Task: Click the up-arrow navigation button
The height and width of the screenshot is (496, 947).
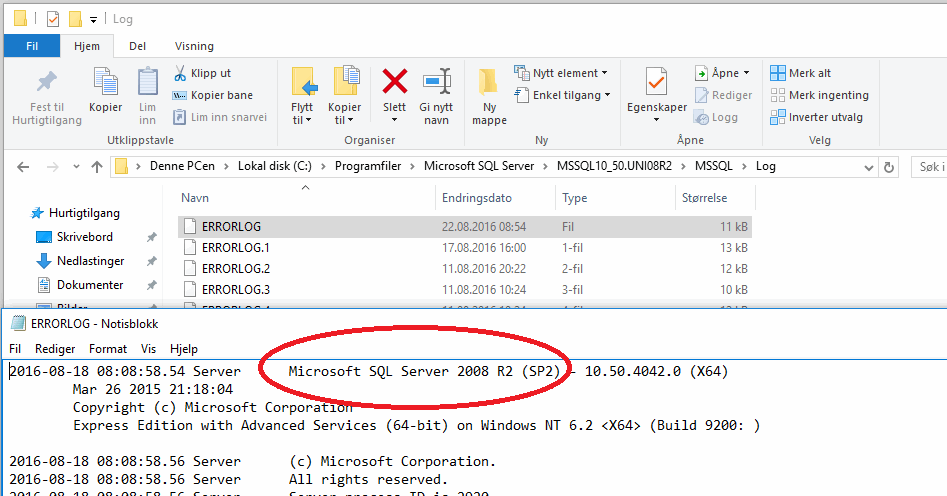Action: 96,166
